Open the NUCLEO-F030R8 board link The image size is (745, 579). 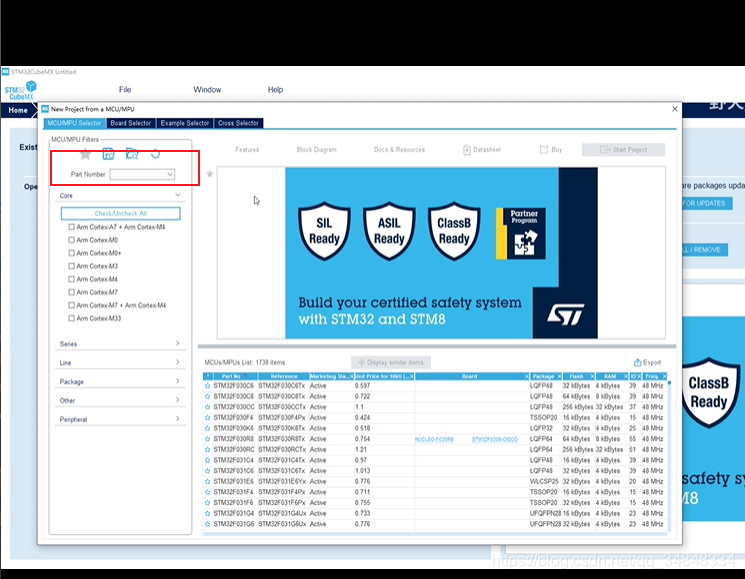tap(434, 439)
